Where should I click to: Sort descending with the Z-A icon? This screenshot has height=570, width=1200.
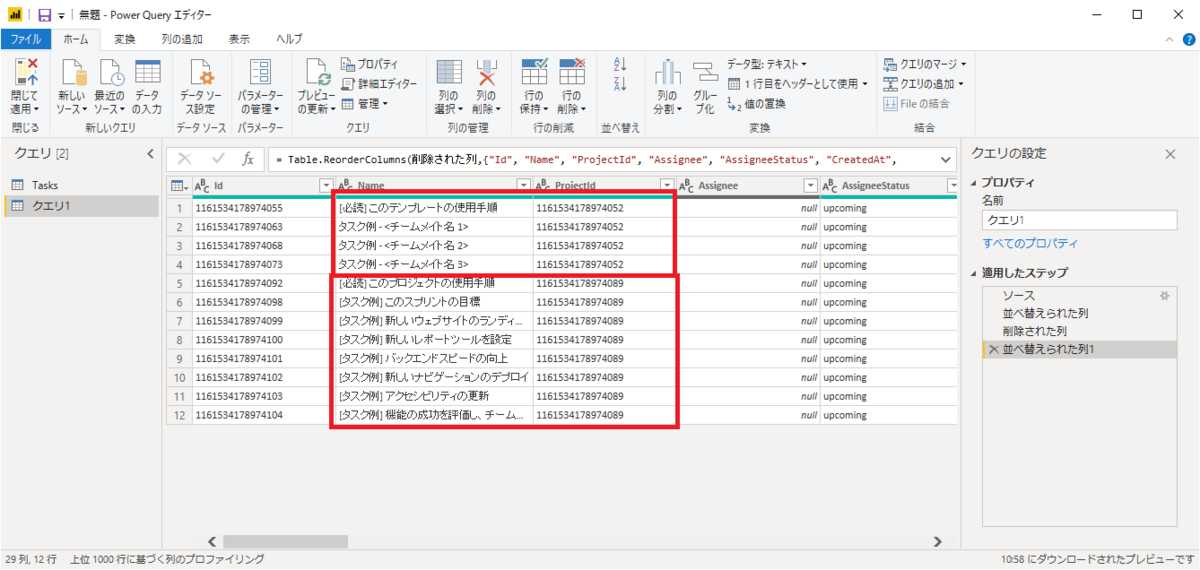(620, 85)
